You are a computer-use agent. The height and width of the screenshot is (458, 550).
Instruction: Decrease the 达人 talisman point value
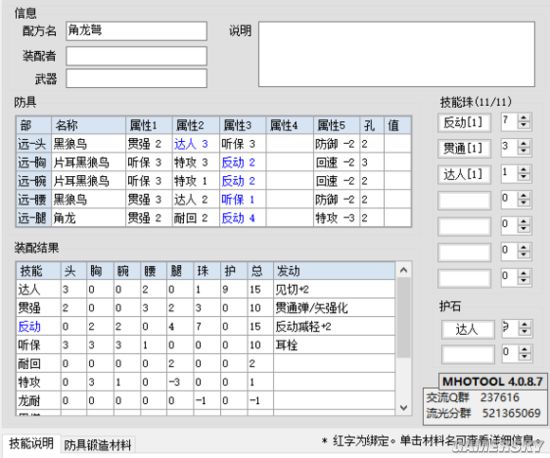click(x=525, y=333)
